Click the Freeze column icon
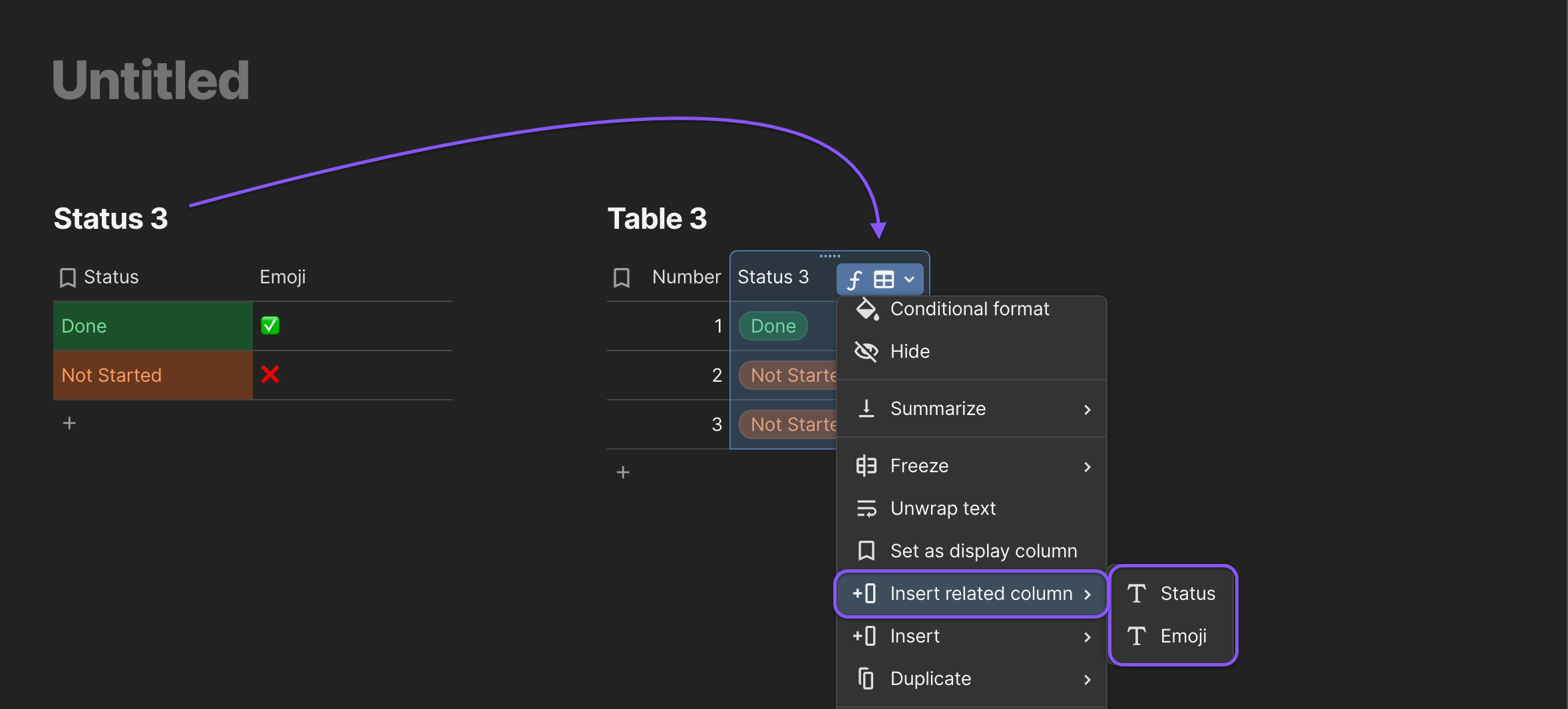1568x709 pixels. 866,466
